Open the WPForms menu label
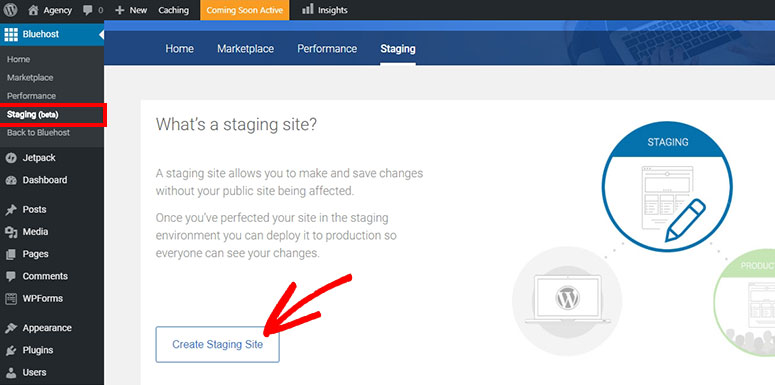This screenshot has height=385, width=775. point(43,299)
